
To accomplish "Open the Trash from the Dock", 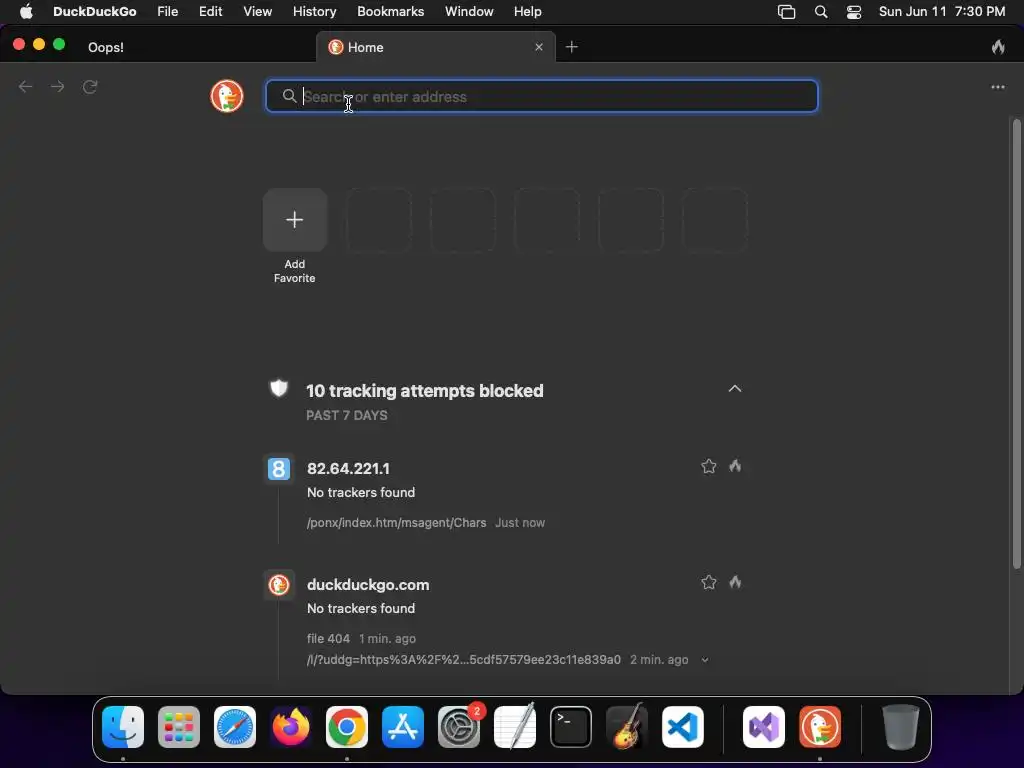I will click(901, 727).
